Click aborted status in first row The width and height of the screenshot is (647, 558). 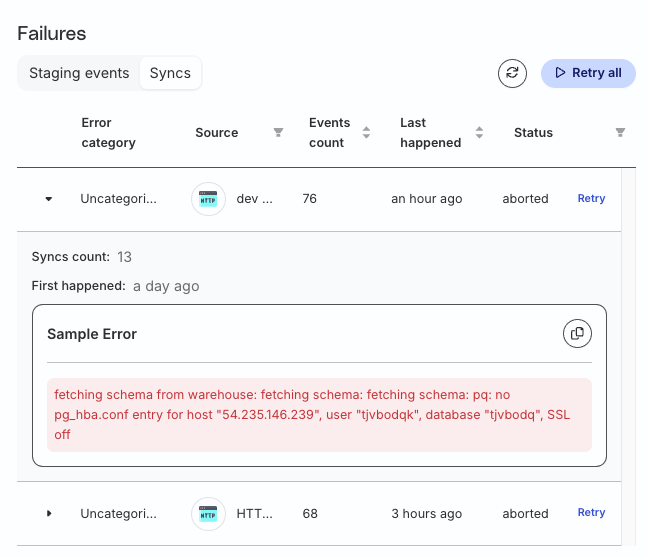(525, 199)
